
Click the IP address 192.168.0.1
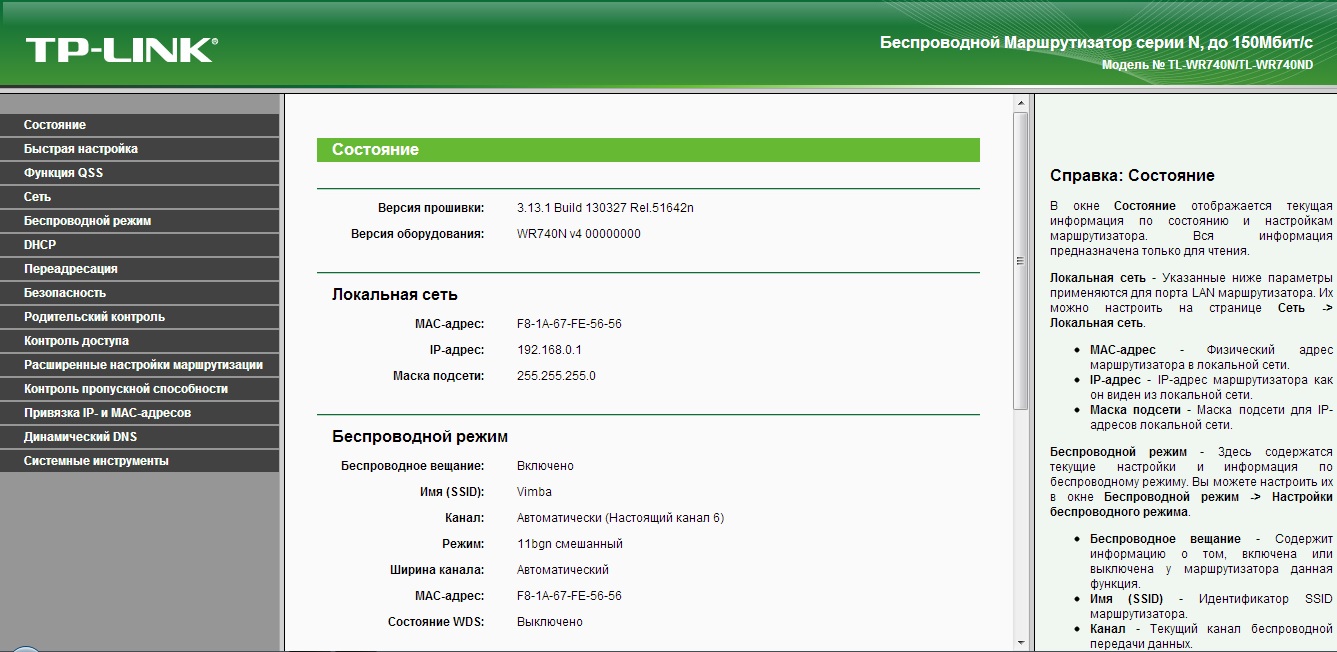pyautogui.click(x=549, y=350)
